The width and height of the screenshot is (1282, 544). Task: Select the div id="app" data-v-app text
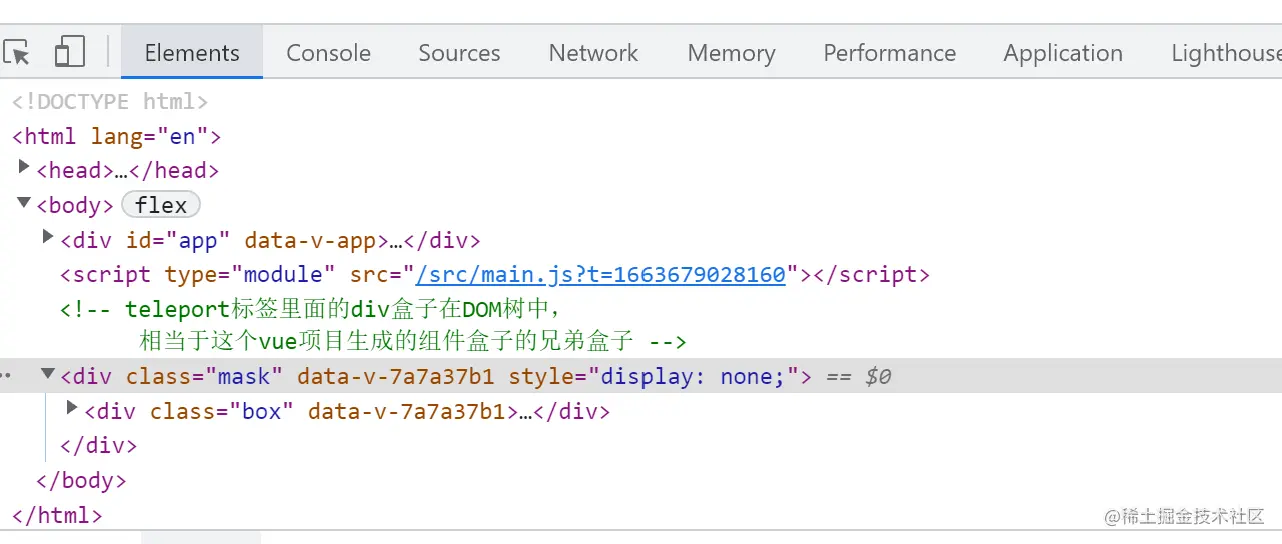pos(270,241)
